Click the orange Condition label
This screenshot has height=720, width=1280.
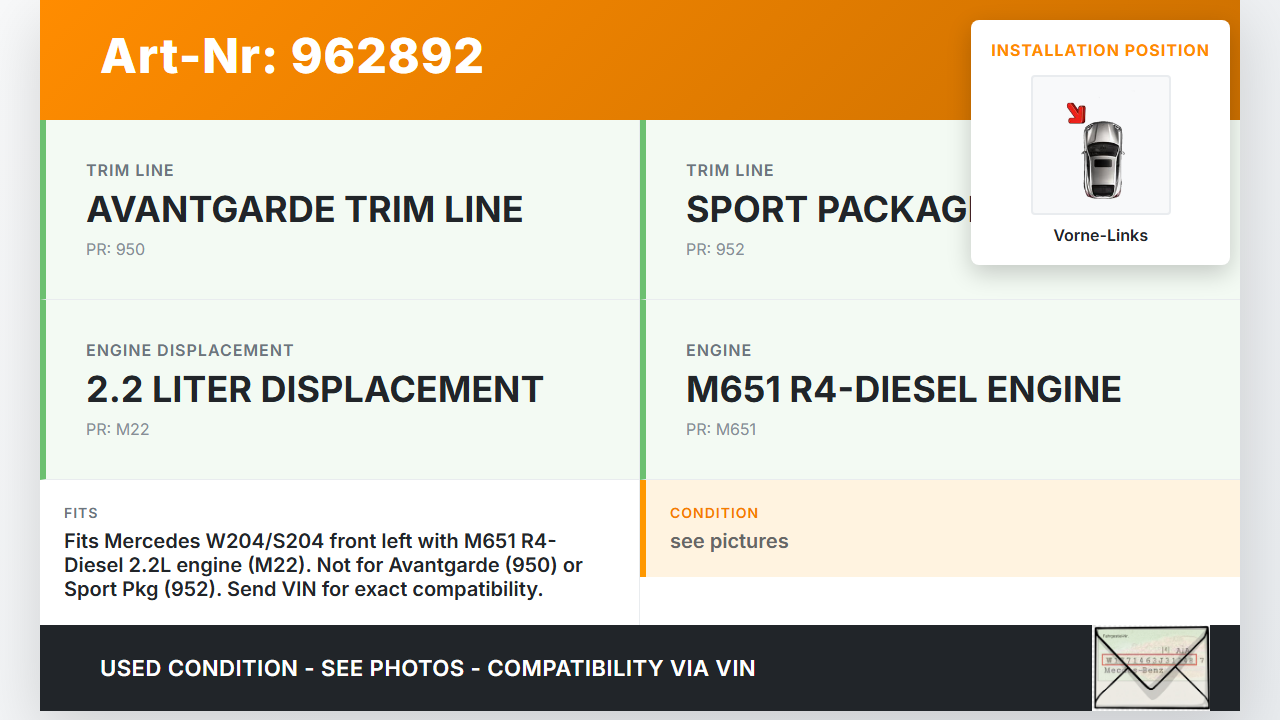coord(714,513)
